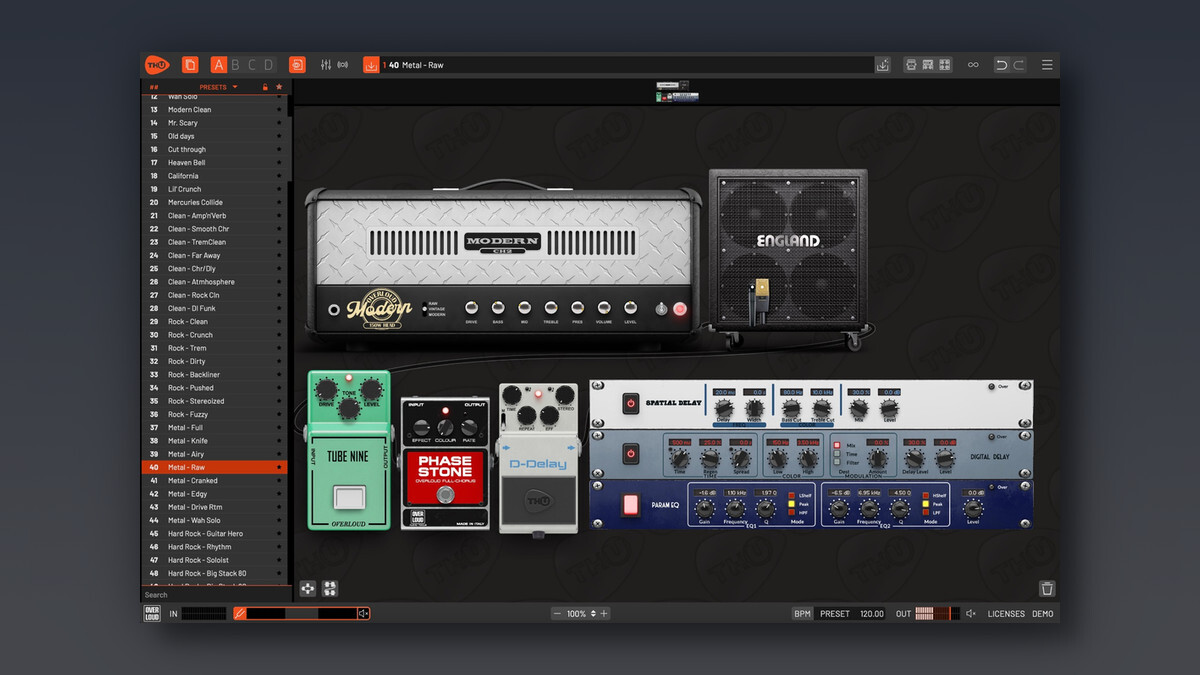Image resolution: width=1200 pixels, height=675 pixels.
Task: Switch to variation D
Action: pyautogui.click(x=268, y=65)
